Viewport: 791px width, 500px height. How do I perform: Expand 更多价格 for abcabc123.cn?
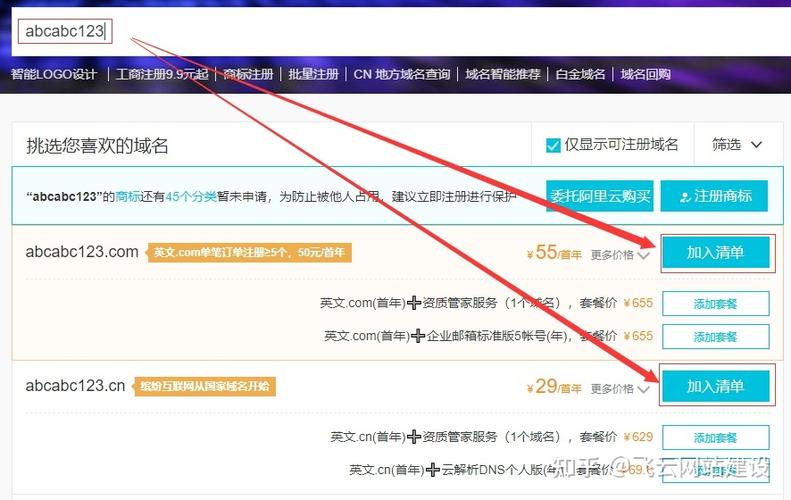[620, 388]
